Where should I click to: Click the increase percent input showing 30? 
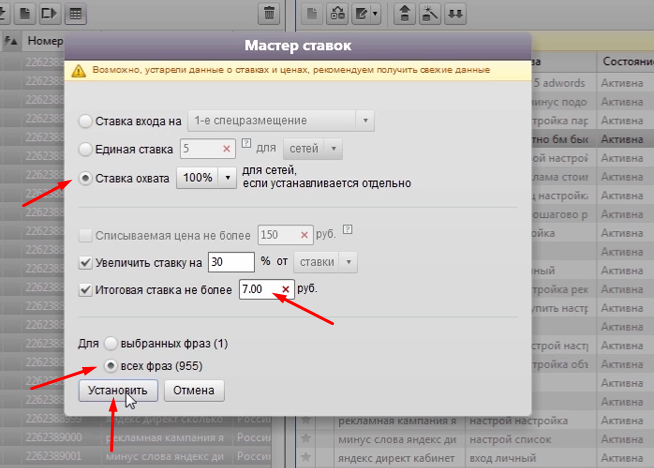(231, 262)
